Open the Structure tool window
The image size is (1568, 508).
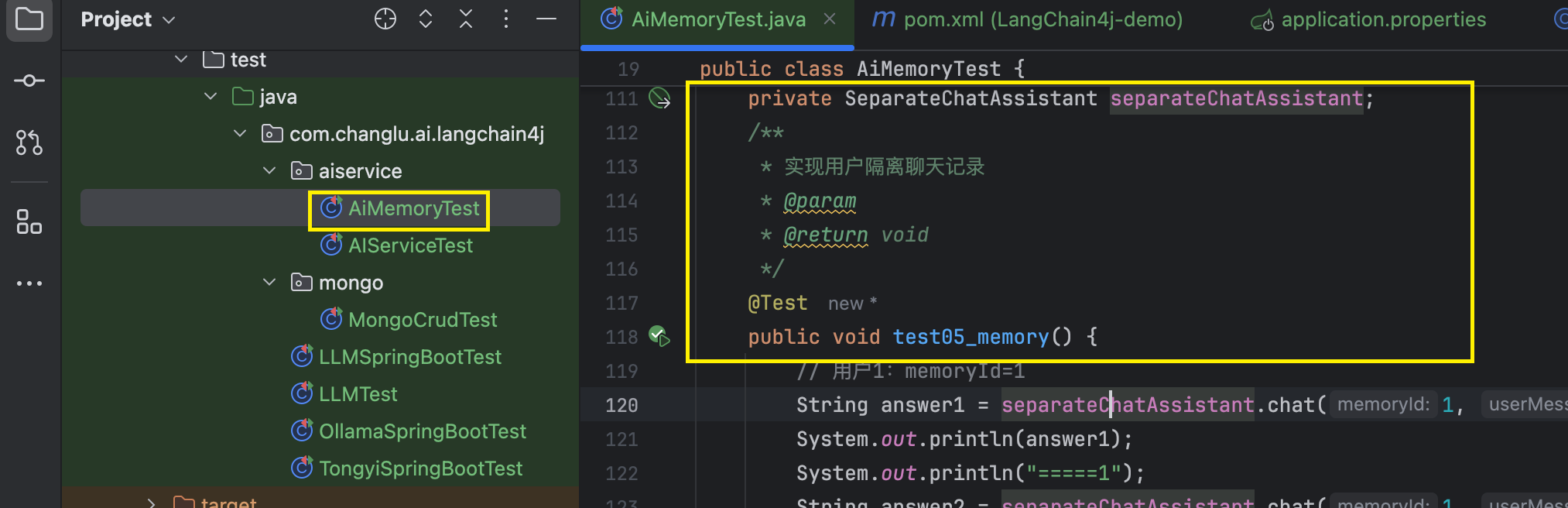click(x=29, y=221)
